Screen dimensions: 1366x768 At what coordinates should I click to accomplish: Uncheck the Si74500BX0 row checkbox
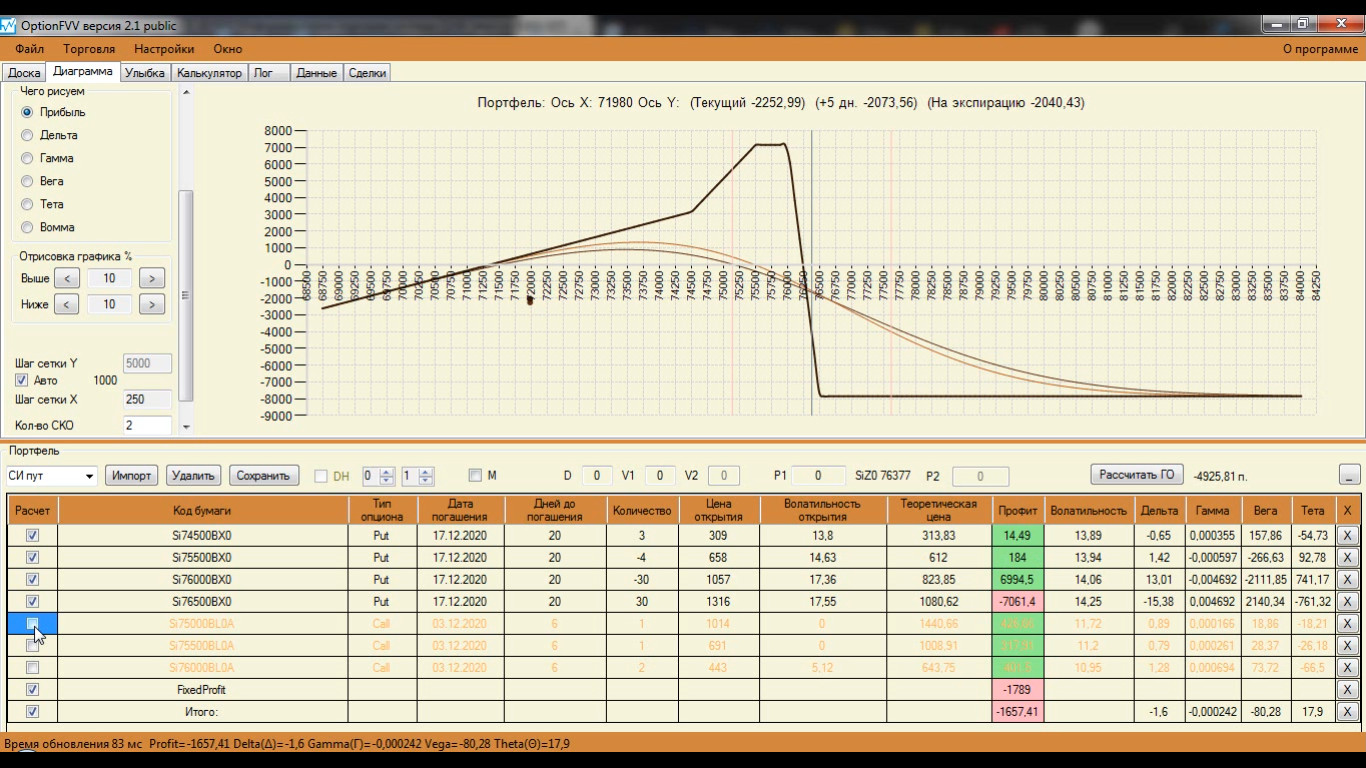point(32,536)
